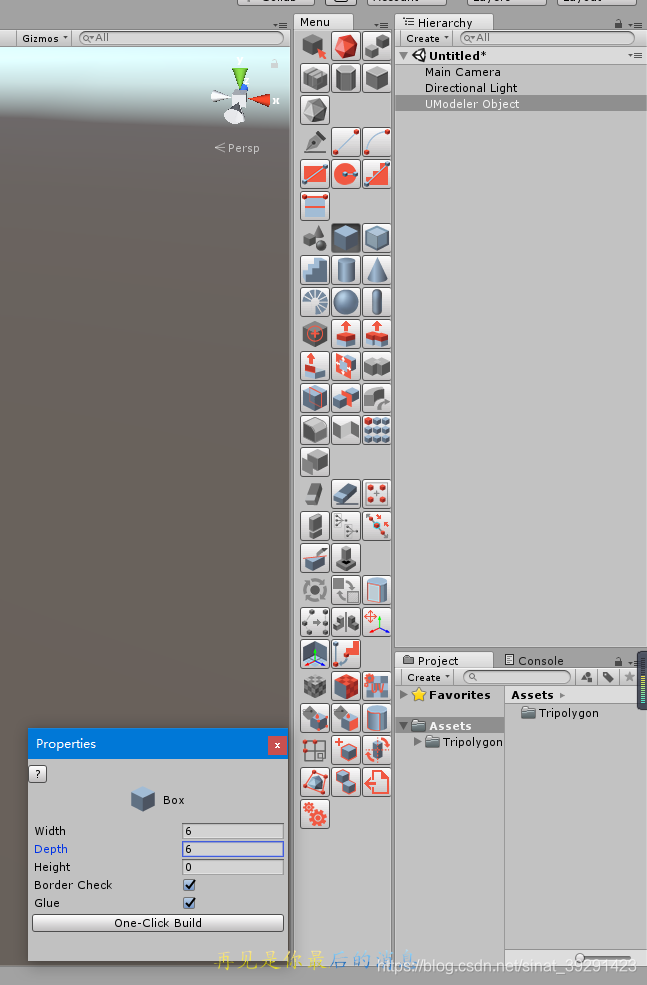The width and height of the screenshot is (647, 985).
Task: Click the One-Click Build button
Action: pos(158,923)
